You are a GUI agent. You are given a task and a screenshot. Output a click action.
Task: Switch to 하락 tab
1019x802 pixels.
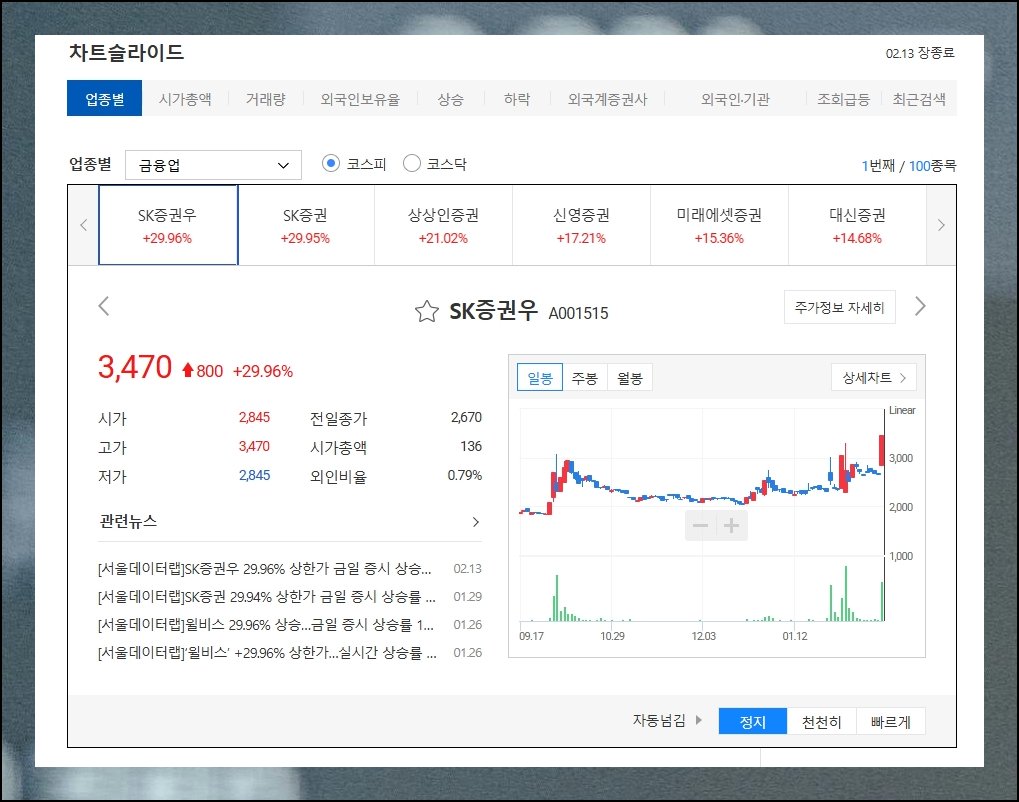pyautogui.click(x=517, y=99)
